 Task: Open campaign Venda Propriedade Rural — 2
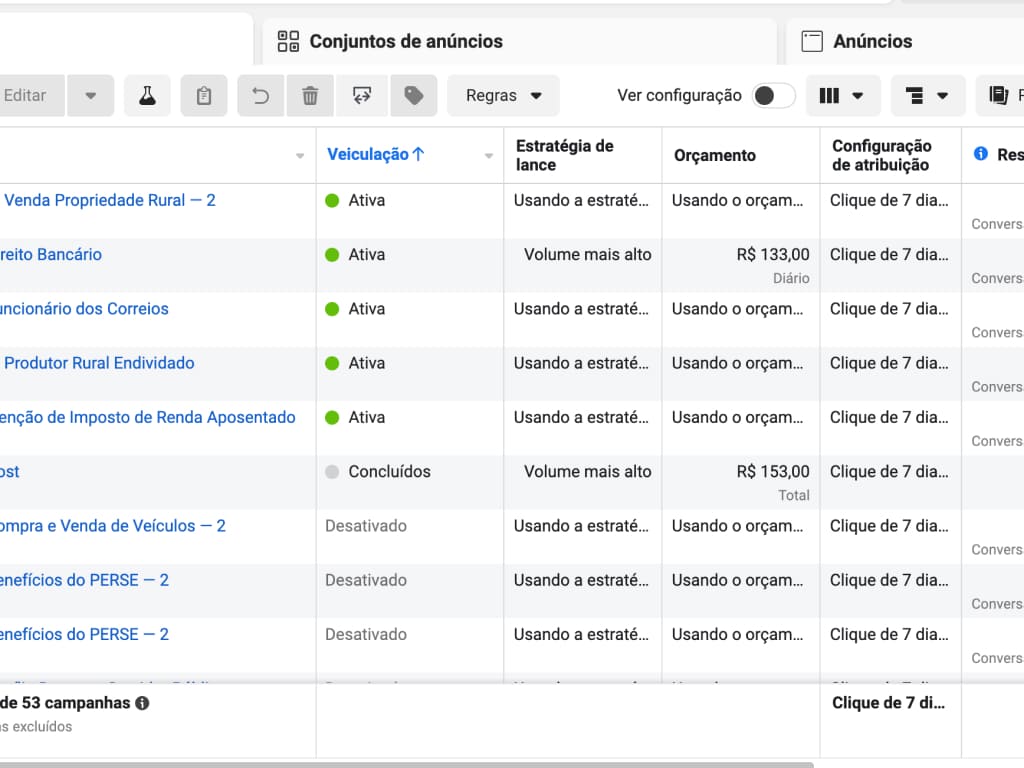click(x=110, y=200)
